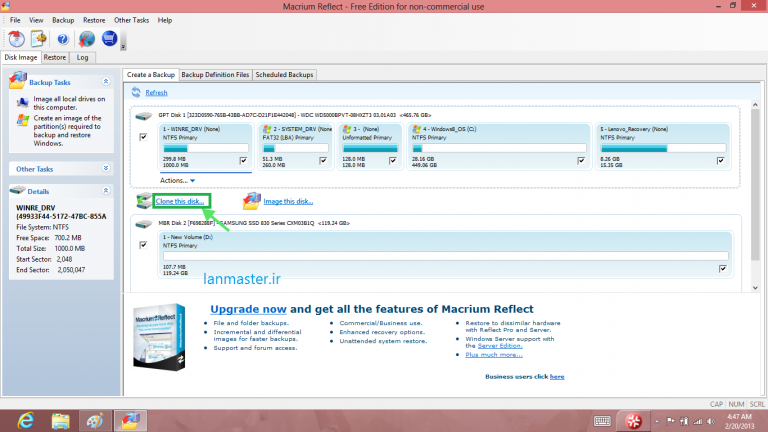Open the toolbar overflow arrow

click(x=123, y=47)
